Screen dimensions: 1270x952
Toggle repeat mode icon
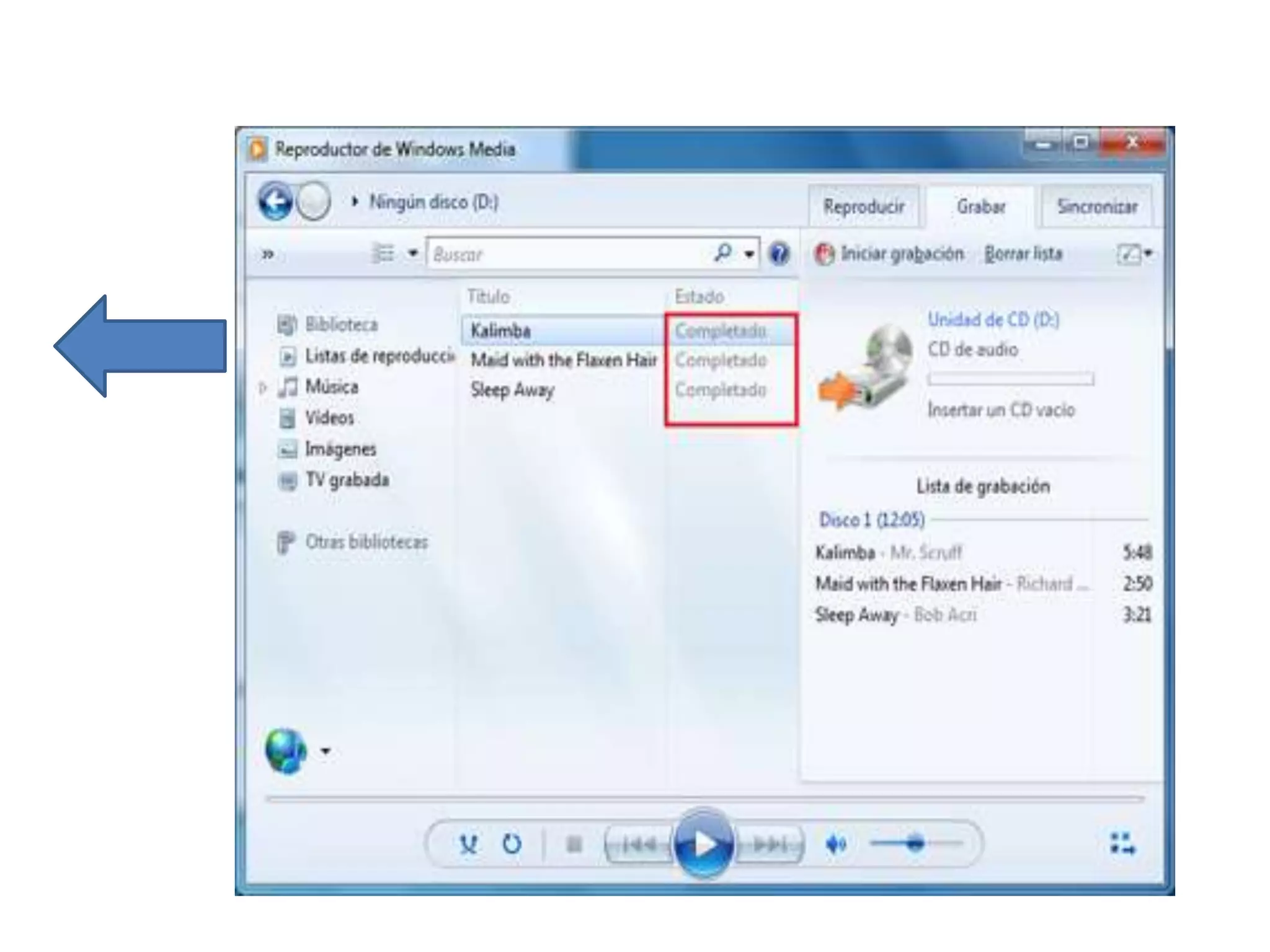click(512, 844)
